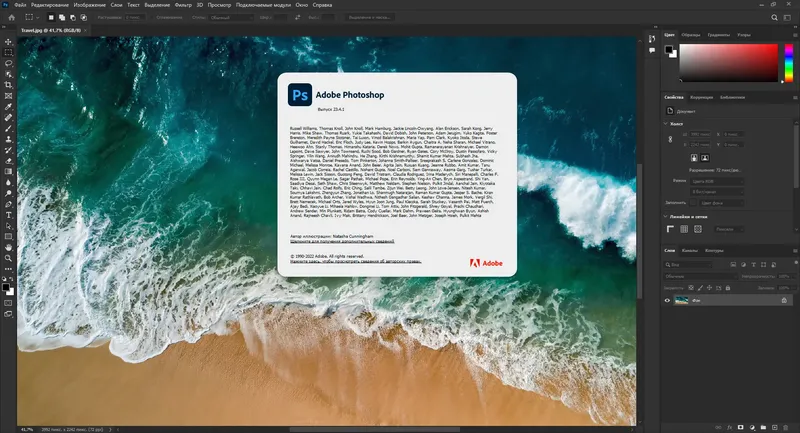This screenshot has height=433, width=800.
Task: Click the canvas width input field
Action: click(699, 134)
